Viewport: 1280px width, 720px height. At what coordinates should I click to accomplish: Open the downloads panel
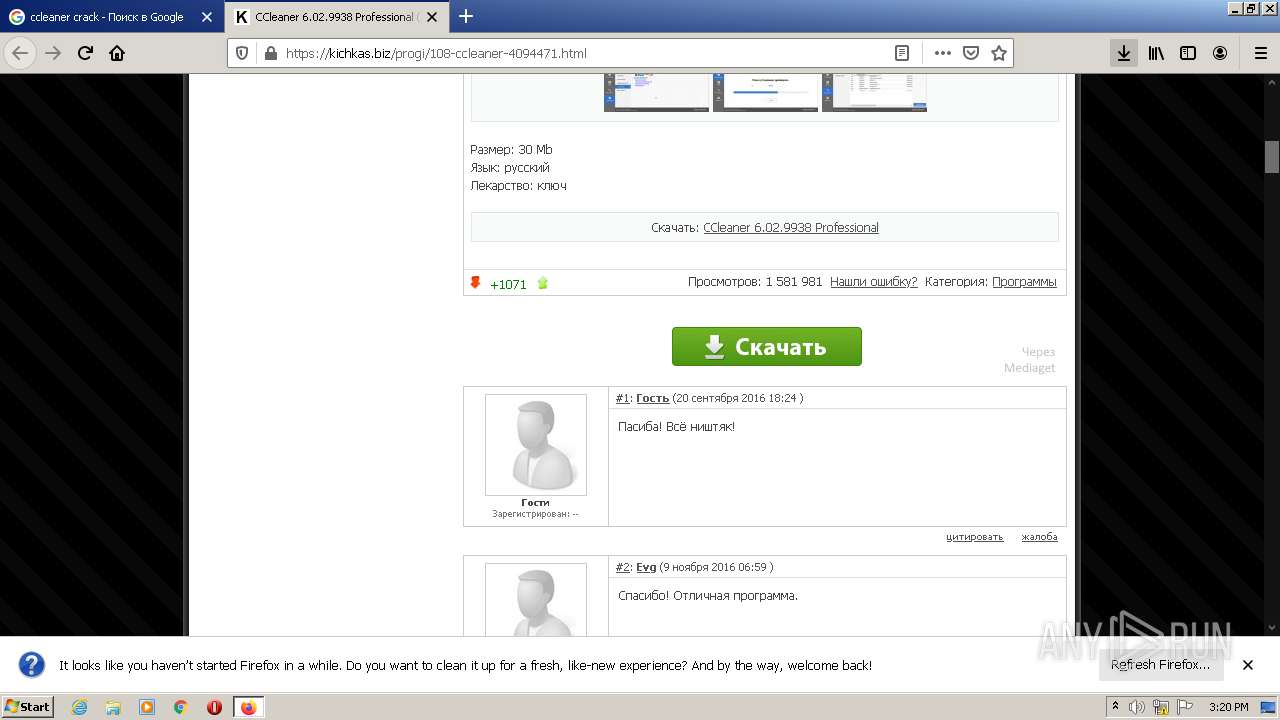point(1124,53)
